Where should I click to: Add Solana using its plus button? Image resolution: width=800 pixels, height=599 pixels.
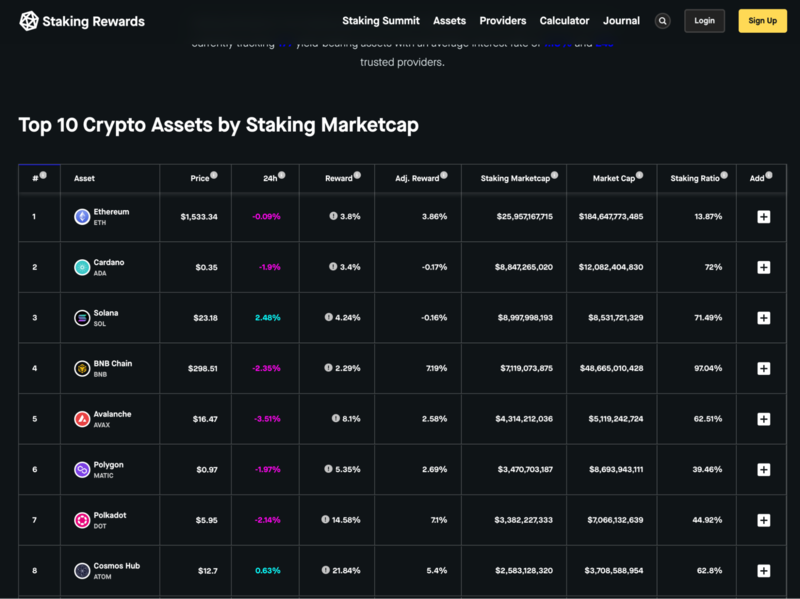[764, 318]
